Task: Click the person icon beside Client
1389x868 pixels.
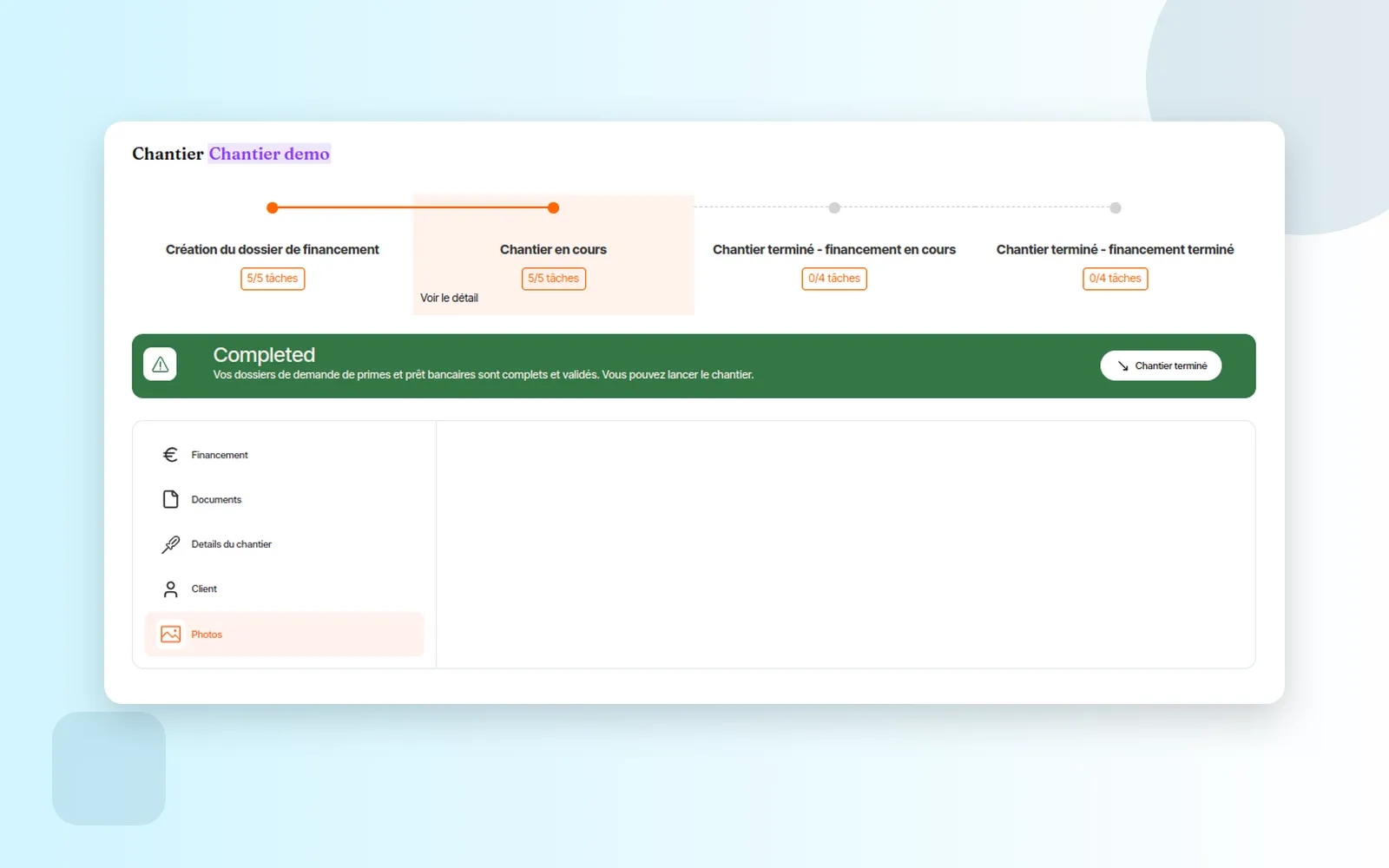Action: point(170,589)
